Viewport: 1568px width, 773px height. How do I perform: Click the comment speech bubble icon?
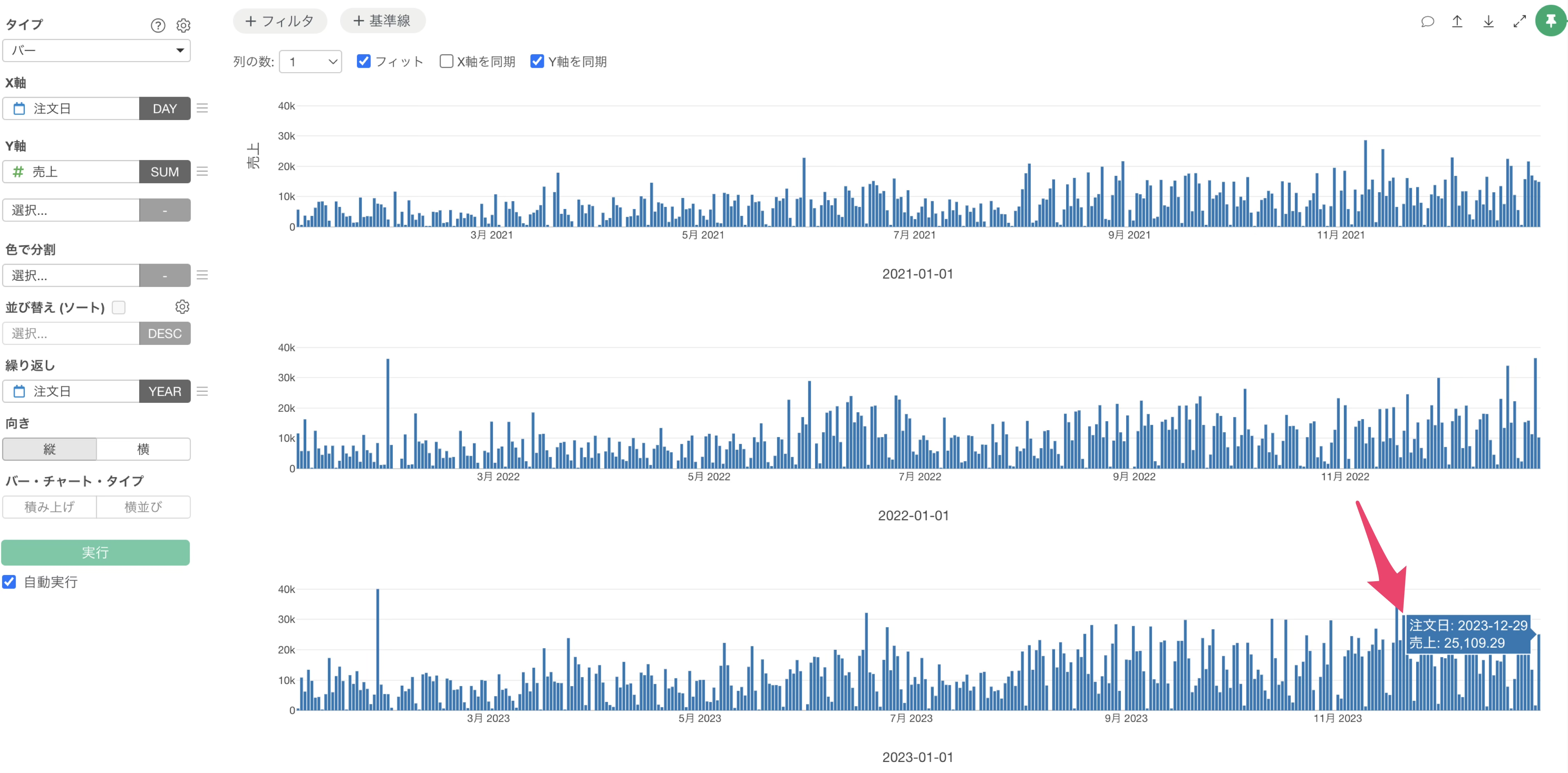pyautogui.click(x=1428, y=22)
